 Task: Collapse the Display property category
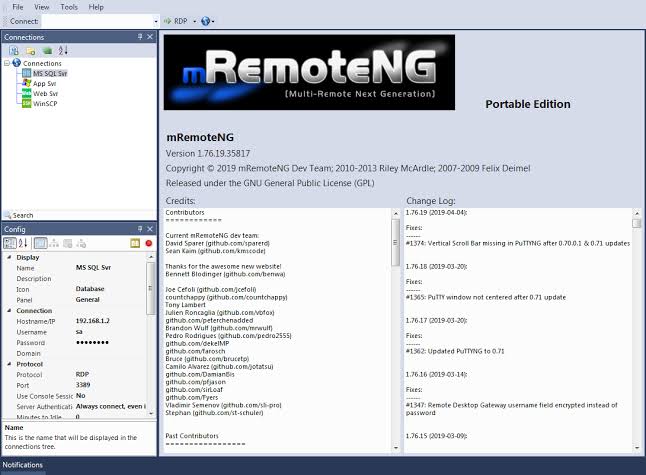9,257
